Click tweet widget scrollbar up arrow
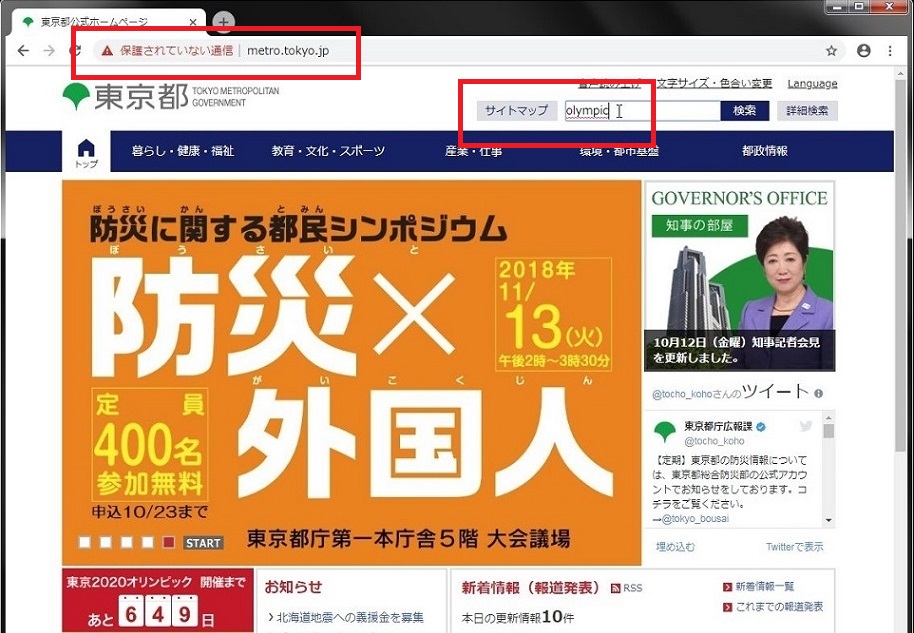Viewport: 914px width, 633px height. click(829, 417)
